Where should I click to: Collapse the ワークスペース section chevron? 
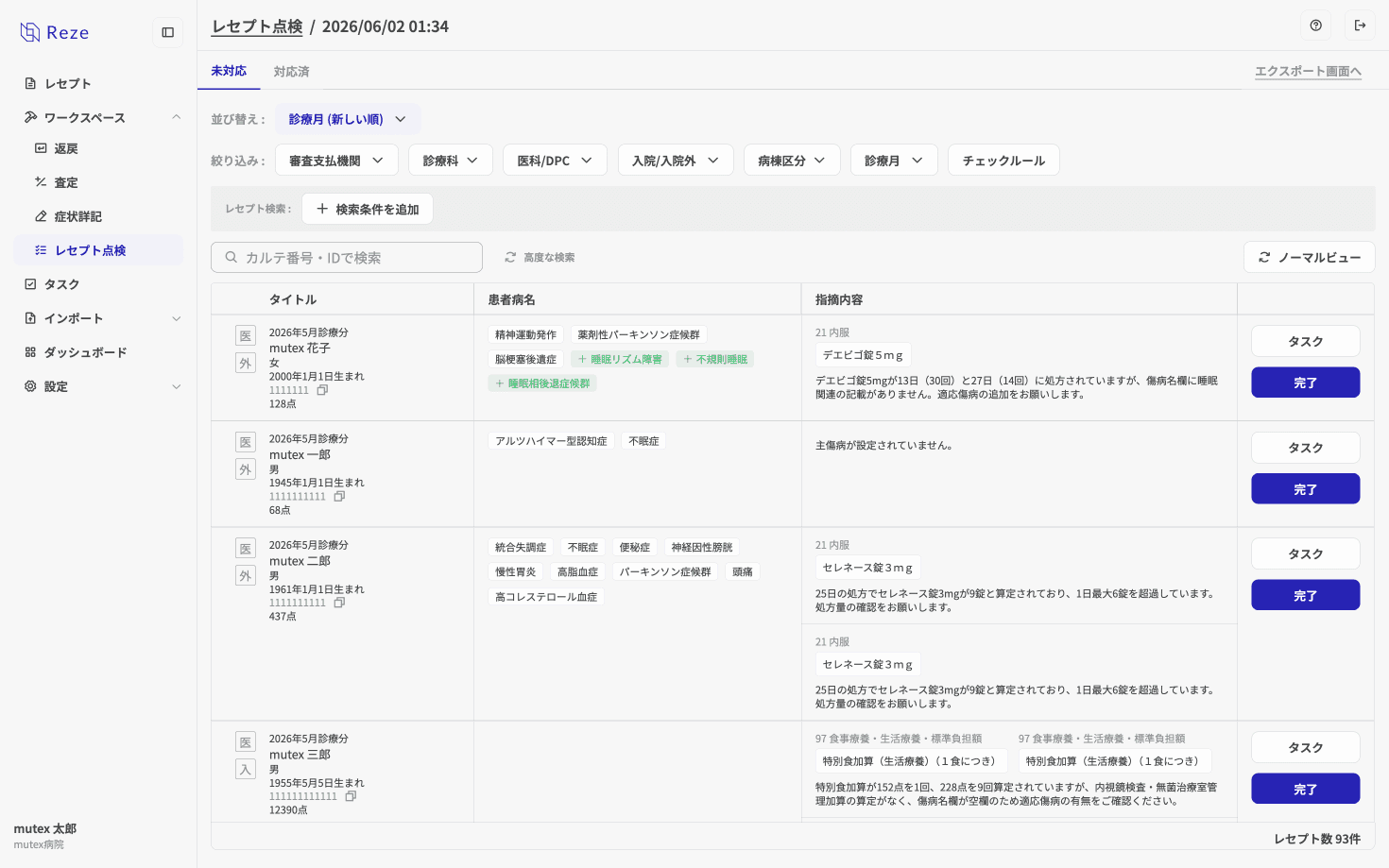click(x=177, y=117)
